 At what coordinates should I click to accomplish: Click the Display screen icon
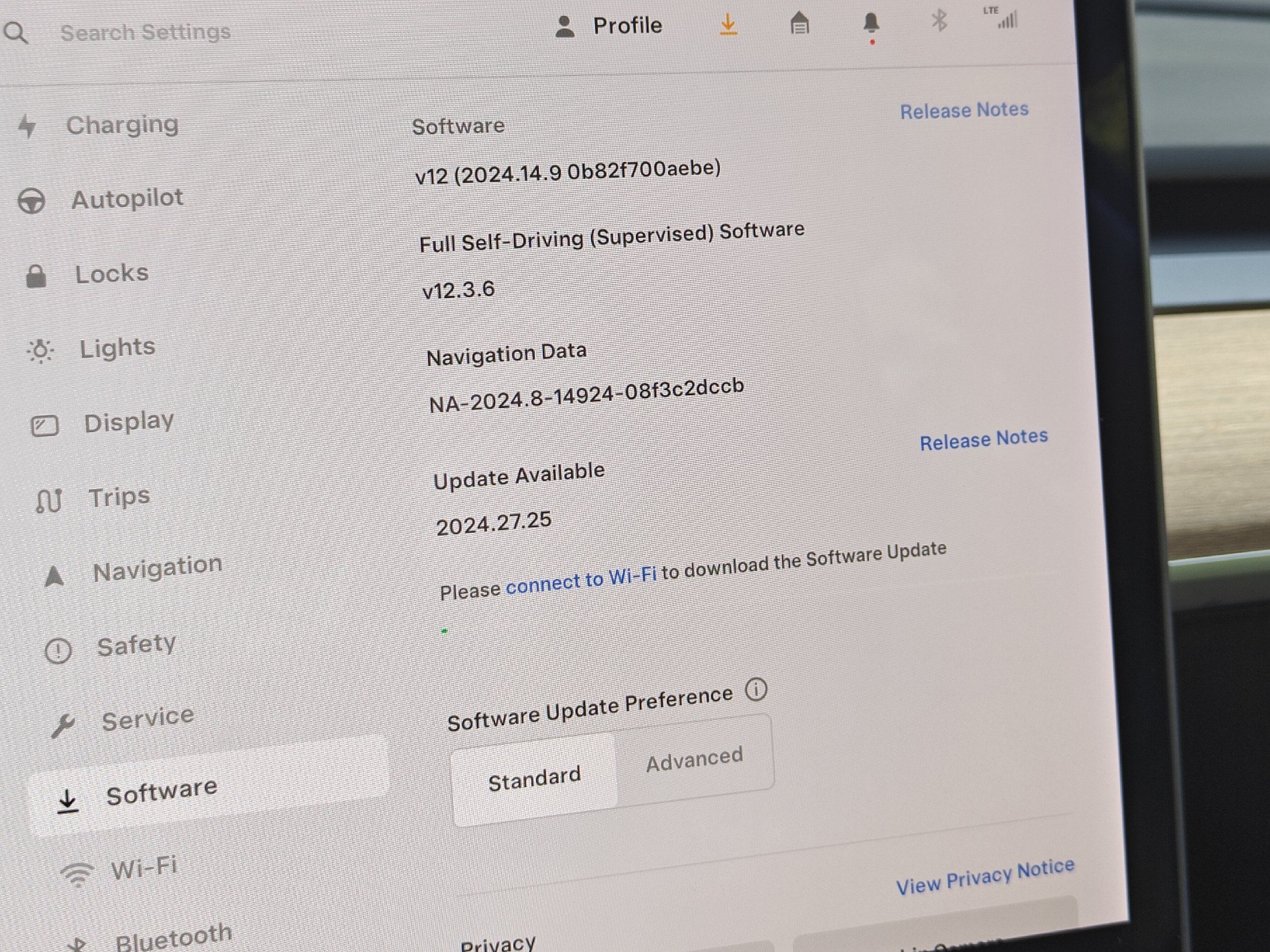(44, 426)
